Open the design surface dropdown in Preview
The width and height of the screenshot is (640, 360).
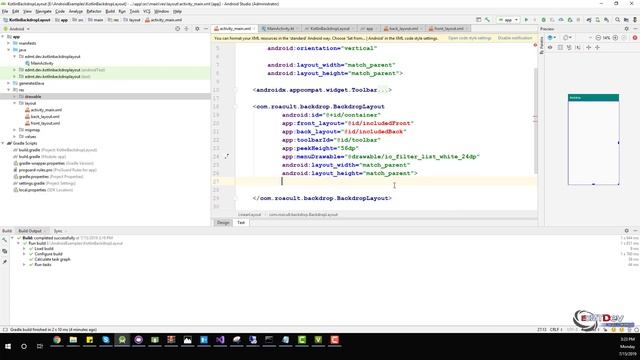(x=552, y=38)
